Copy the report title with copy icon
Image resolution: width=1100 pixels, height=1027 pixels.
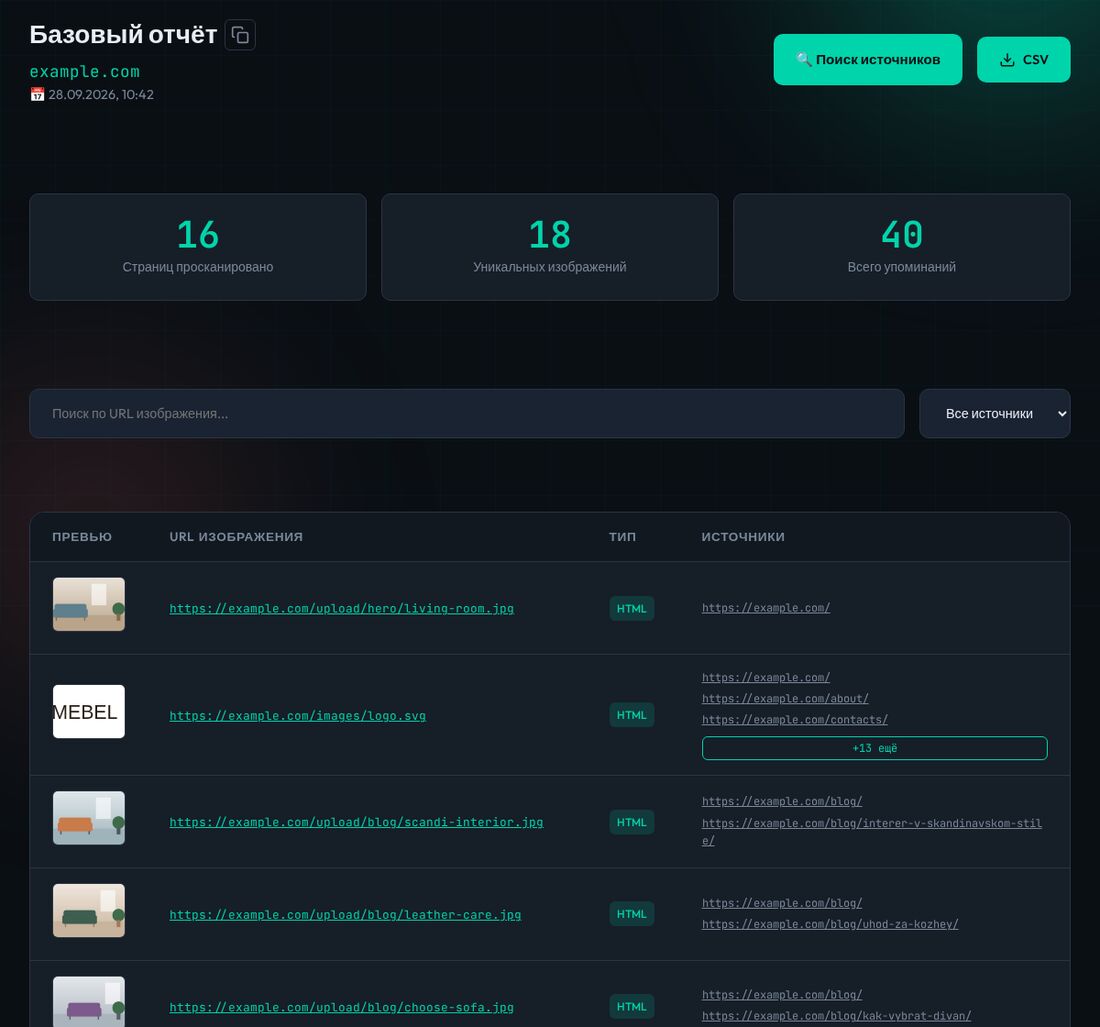(240, 35)
